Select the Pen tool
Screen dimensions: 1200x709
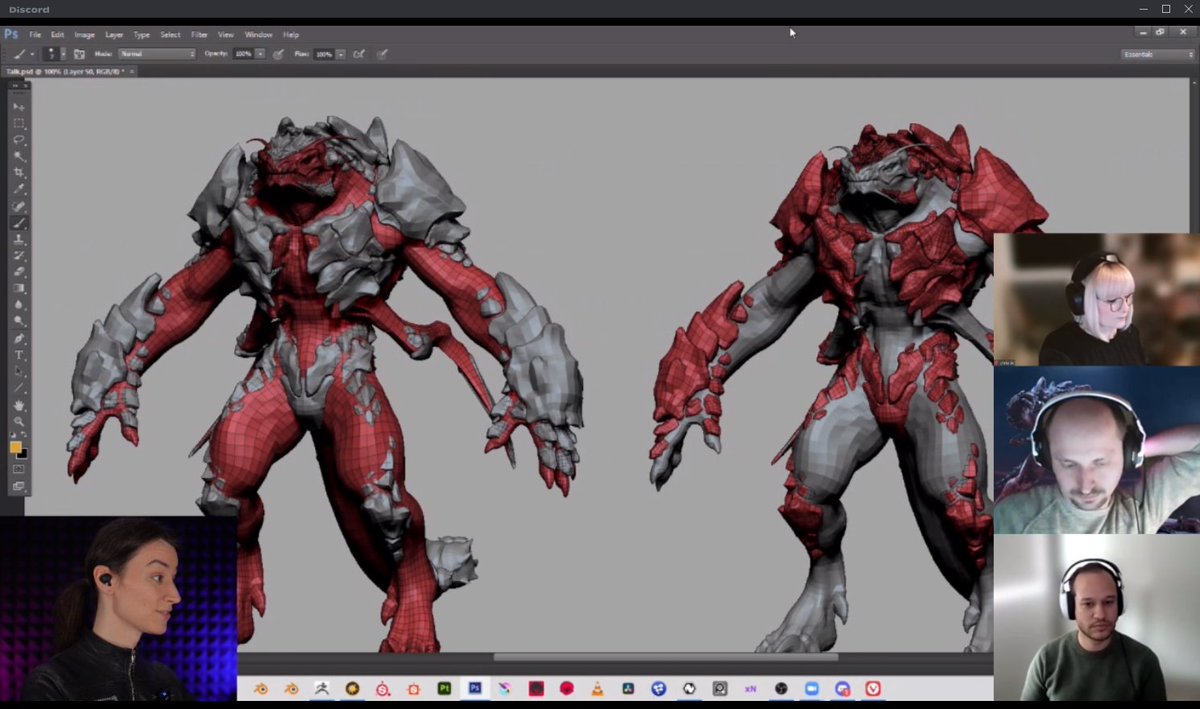tap(19, 339)
